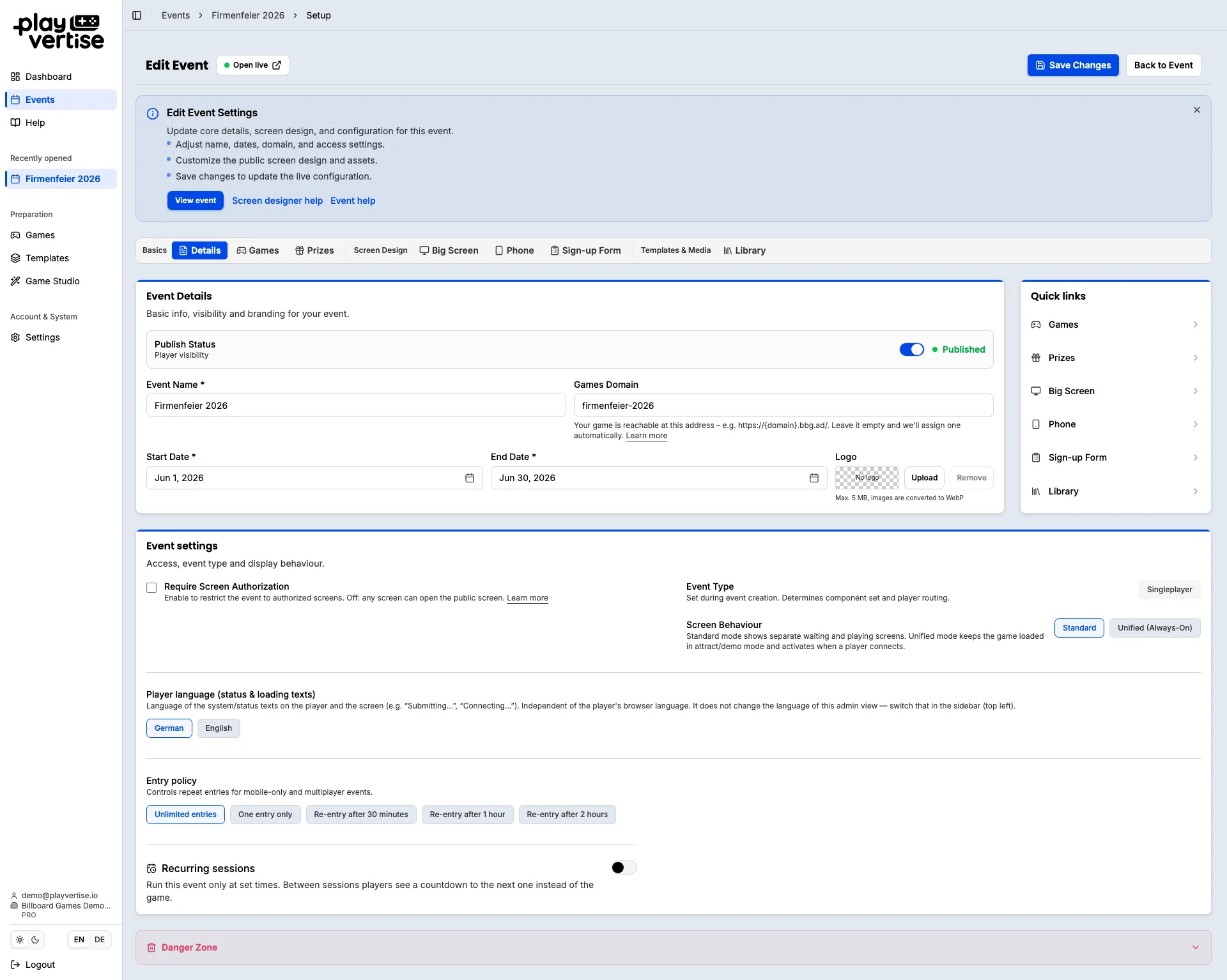Open the End Date calendar picker icon
Screen dimensions: 1227x980
coord(814,478)
